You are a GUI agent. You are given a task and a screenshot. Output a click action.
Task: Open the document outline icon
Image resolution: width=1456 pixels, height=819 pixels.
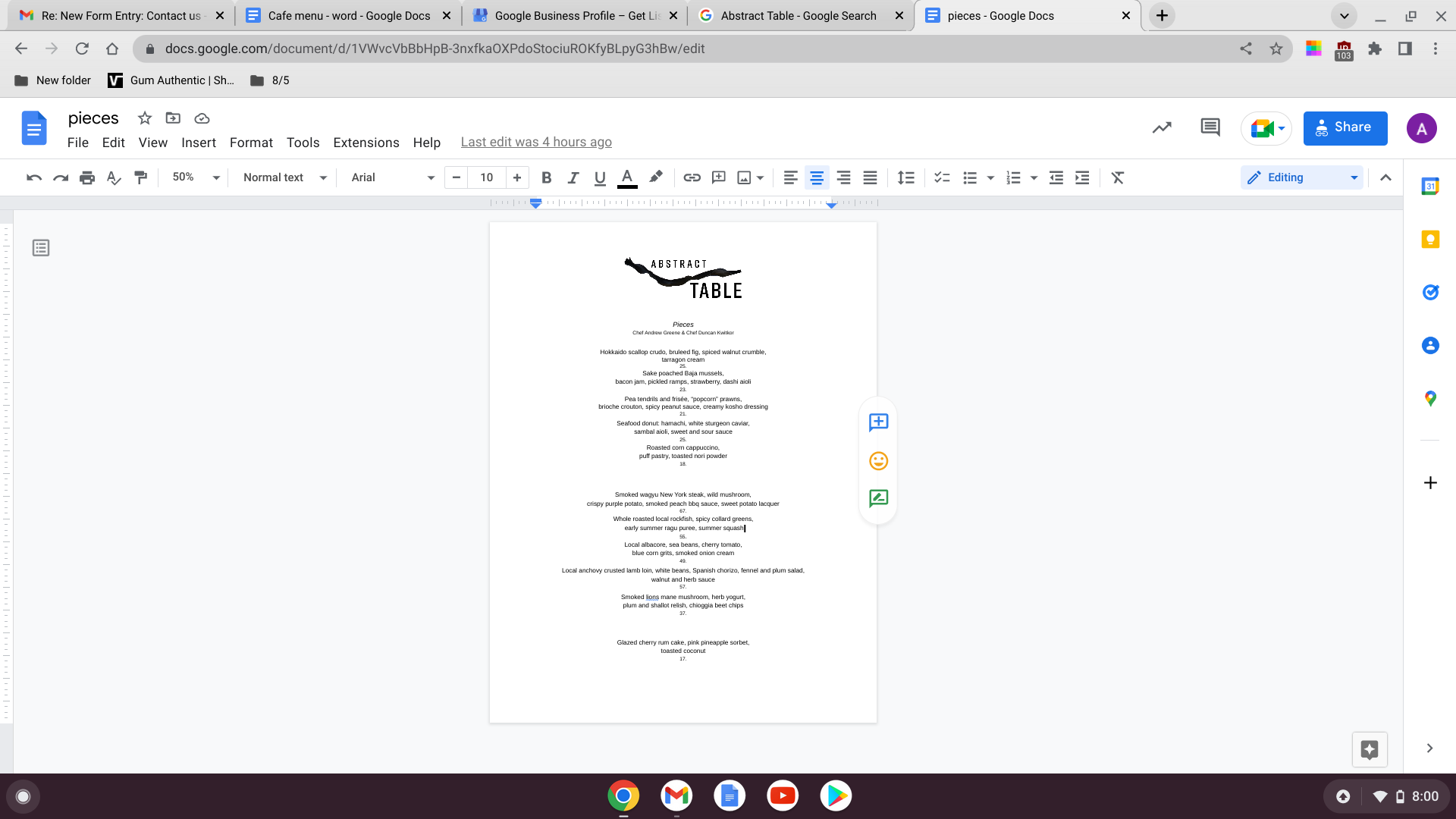point(41,248)
